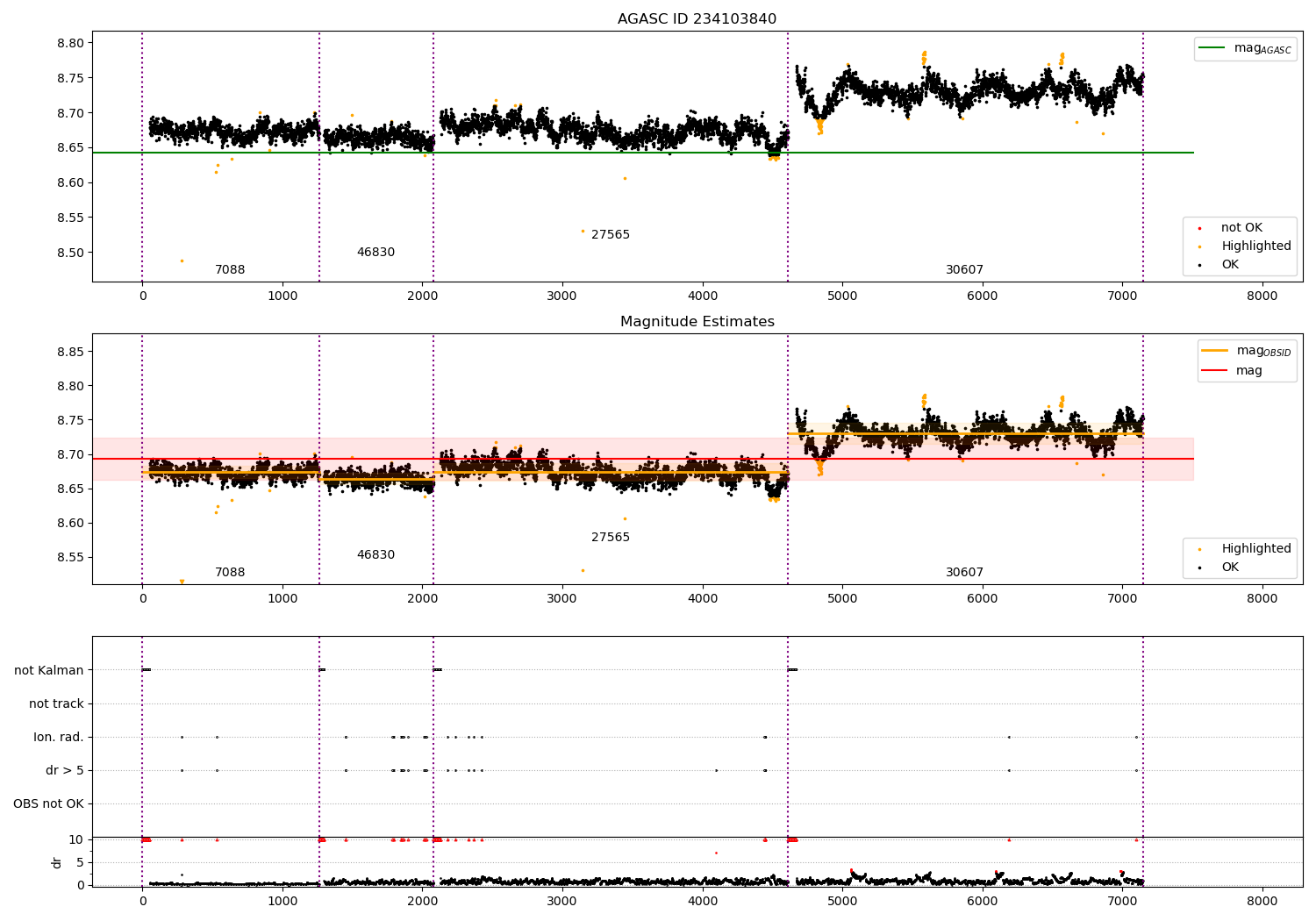Click x-axis tick 8000 in bottom plot
This screenshot has height=921, width=1316.
tap(1262, 901)
